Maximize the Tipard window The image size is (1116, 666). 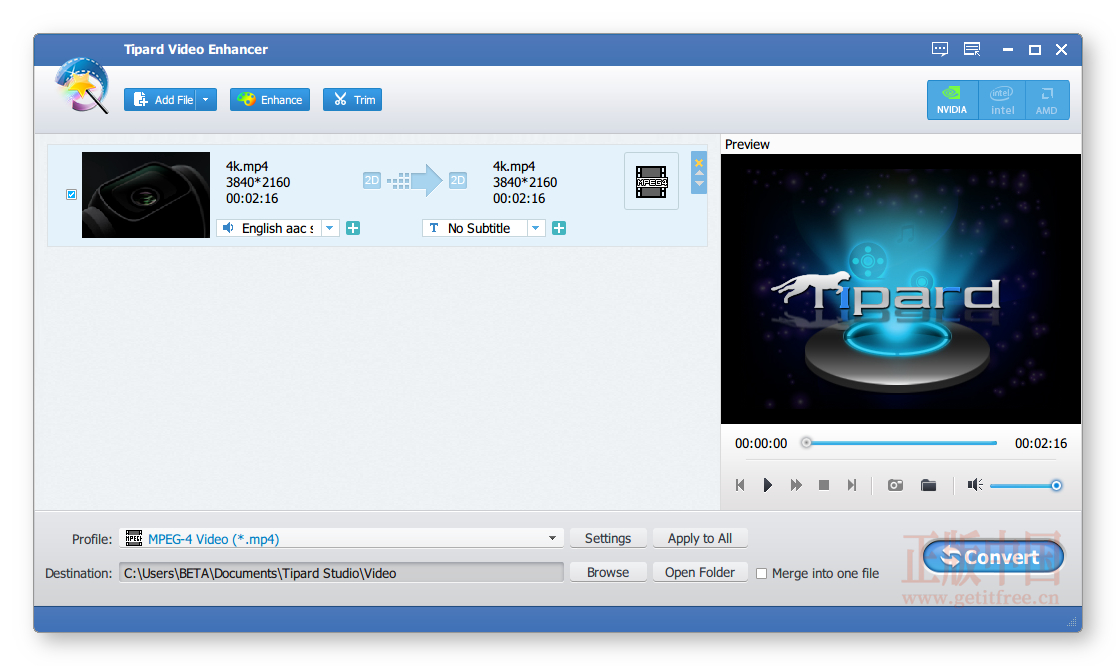[x=1035, y=49]
